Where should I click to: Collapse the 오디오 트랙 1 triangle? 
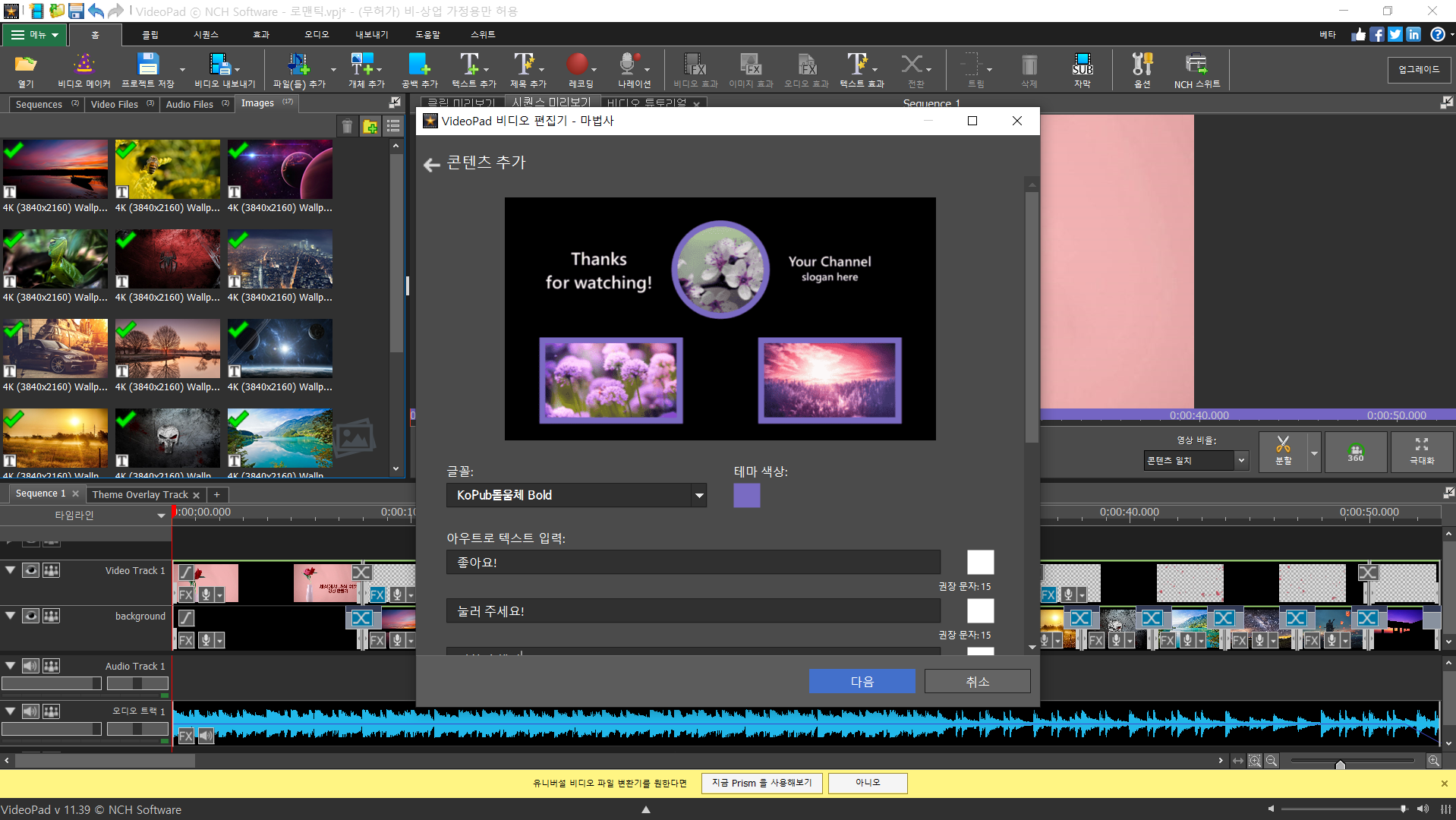[x=11, y=711]
